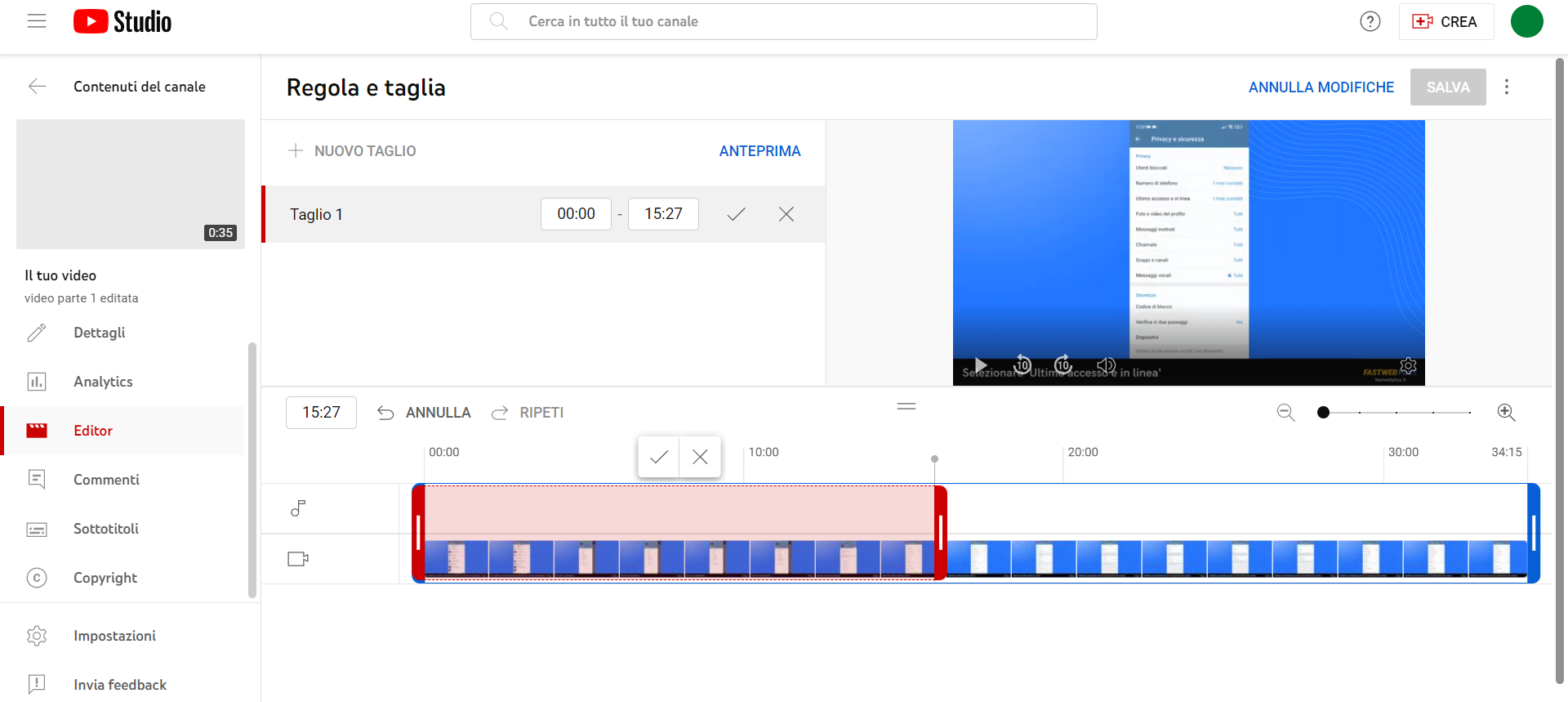Skip preview forward 10 seconds
Viewport: 1568px width, 702px height.
tap(1062, 364)
